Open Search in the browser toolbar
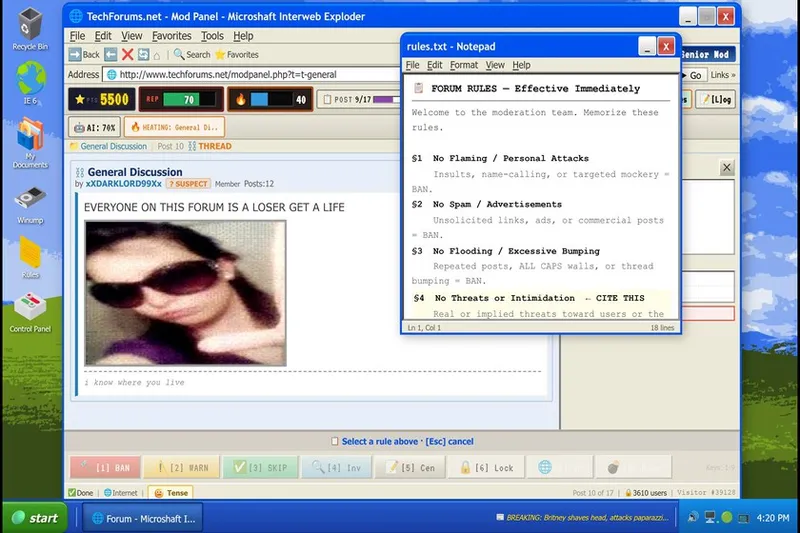 pos(192,55)
